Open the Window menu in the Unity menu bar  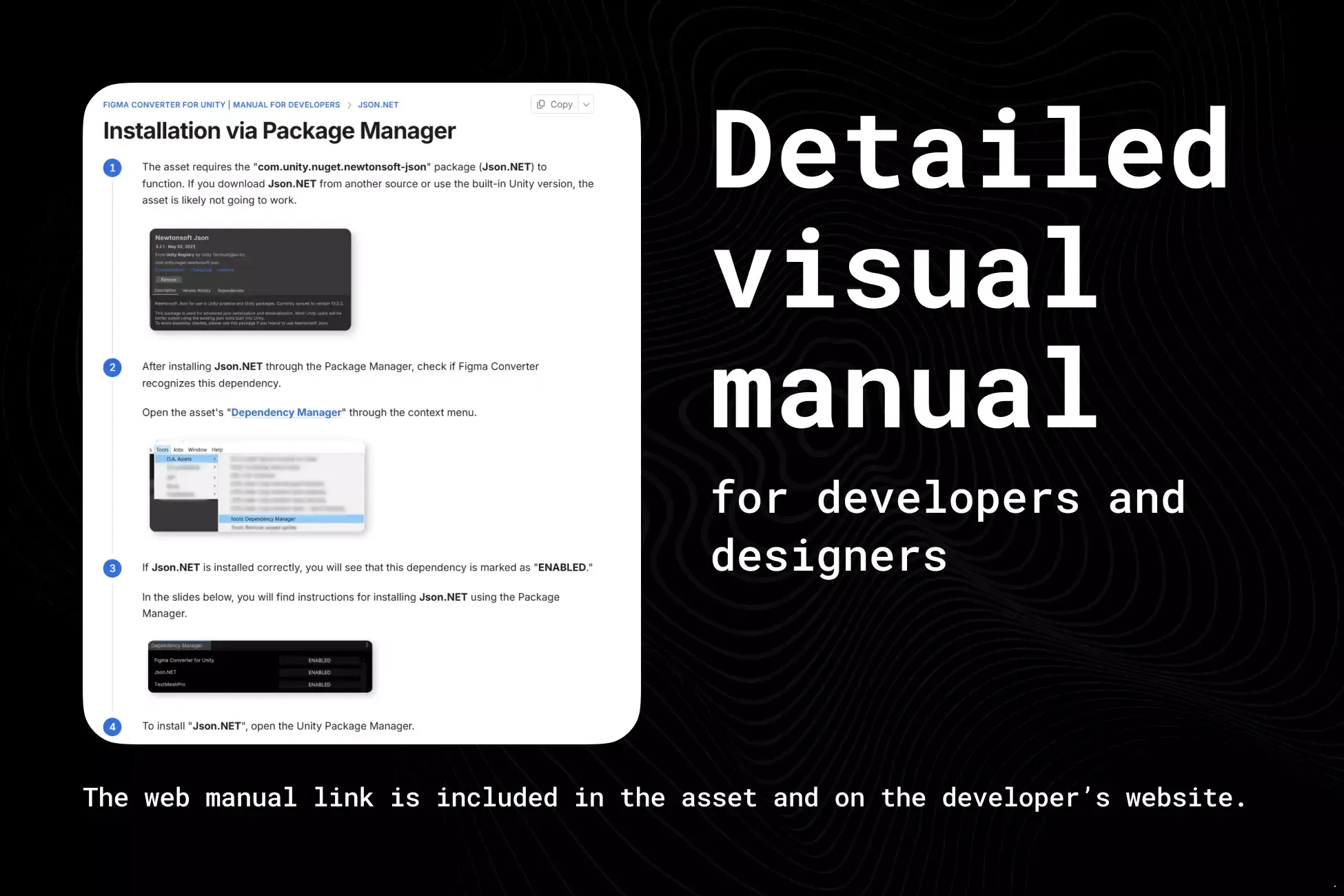198,449
